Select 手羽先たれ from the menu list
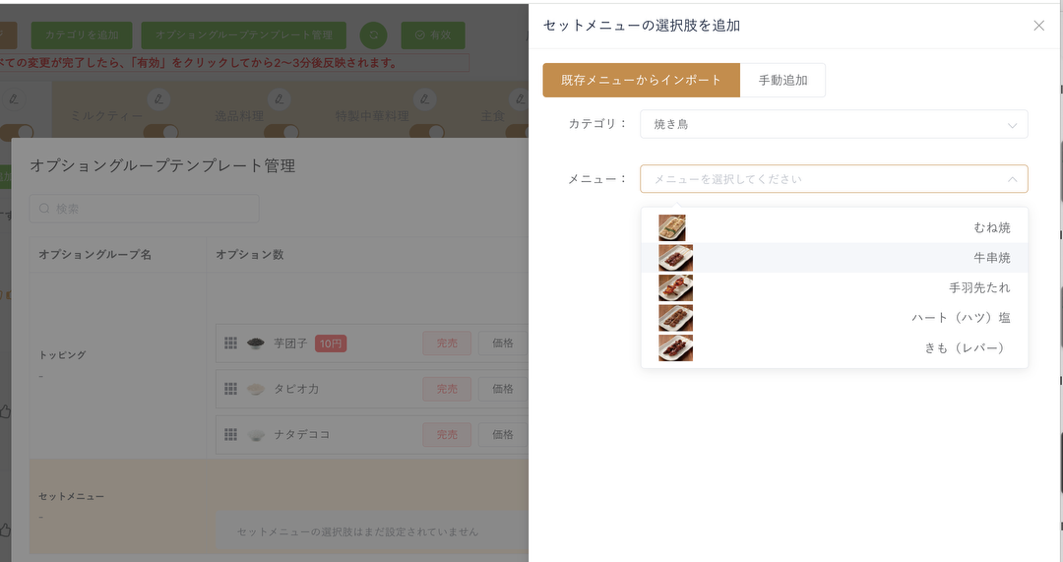The height and width of the screenshot is (562, 1063). pos(835,287)
